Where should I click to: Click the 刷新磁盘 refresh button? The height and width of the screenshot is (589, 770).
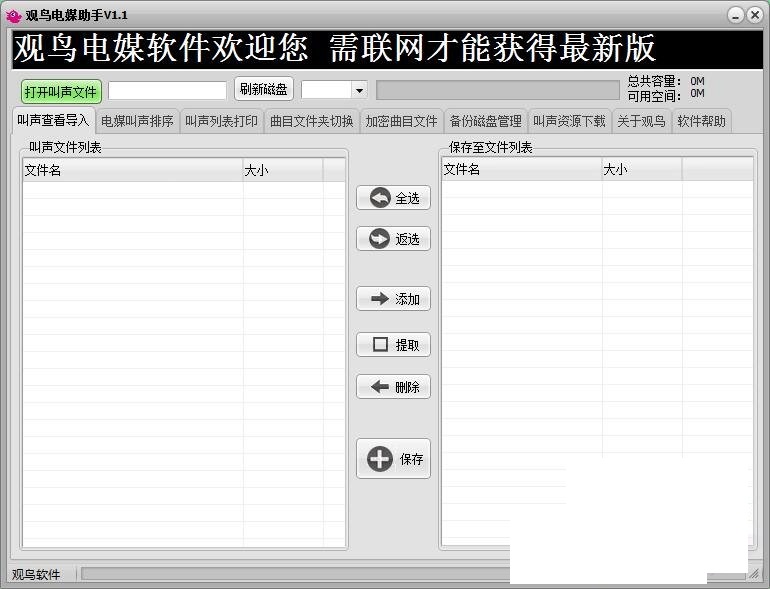click(264, 89)
